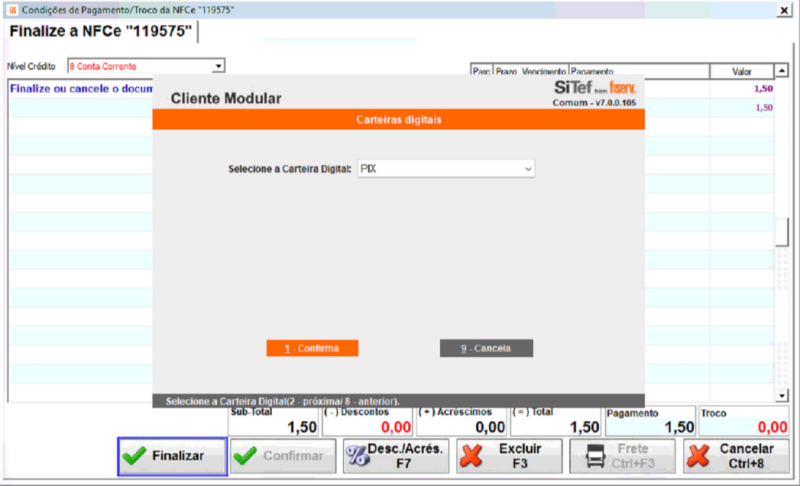Click the Sub-Total value 1,50
Screen dimensions: 800x486
tap(302, 427)
